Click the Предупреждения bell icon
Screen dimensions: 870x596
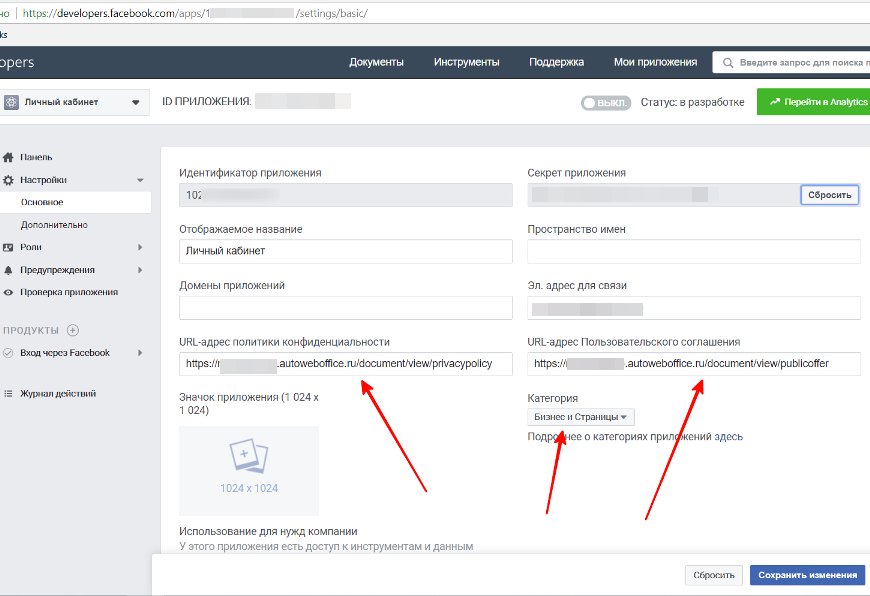[x=8, y=270]
